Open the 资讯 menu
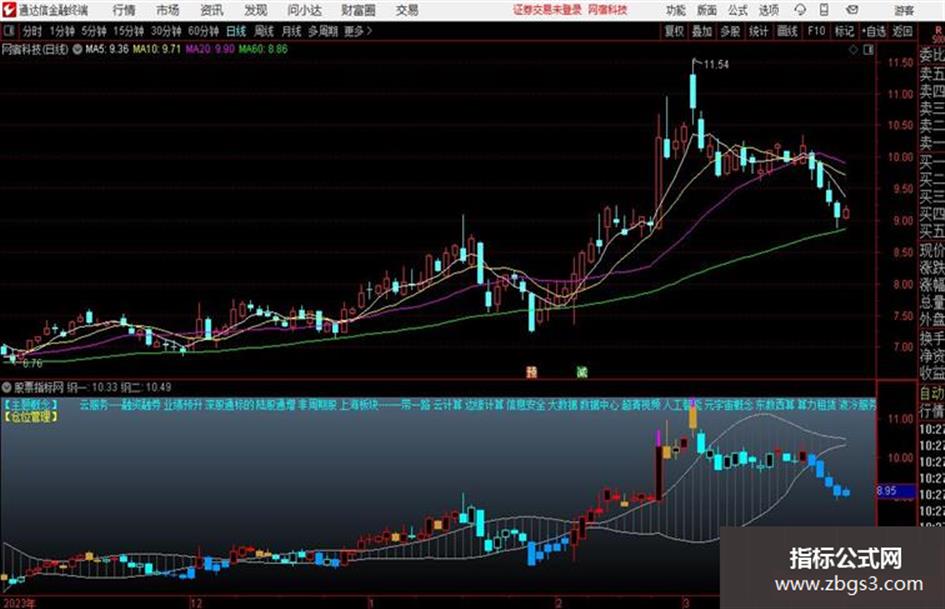Viewport: 945px width, 609px height. 212,10
